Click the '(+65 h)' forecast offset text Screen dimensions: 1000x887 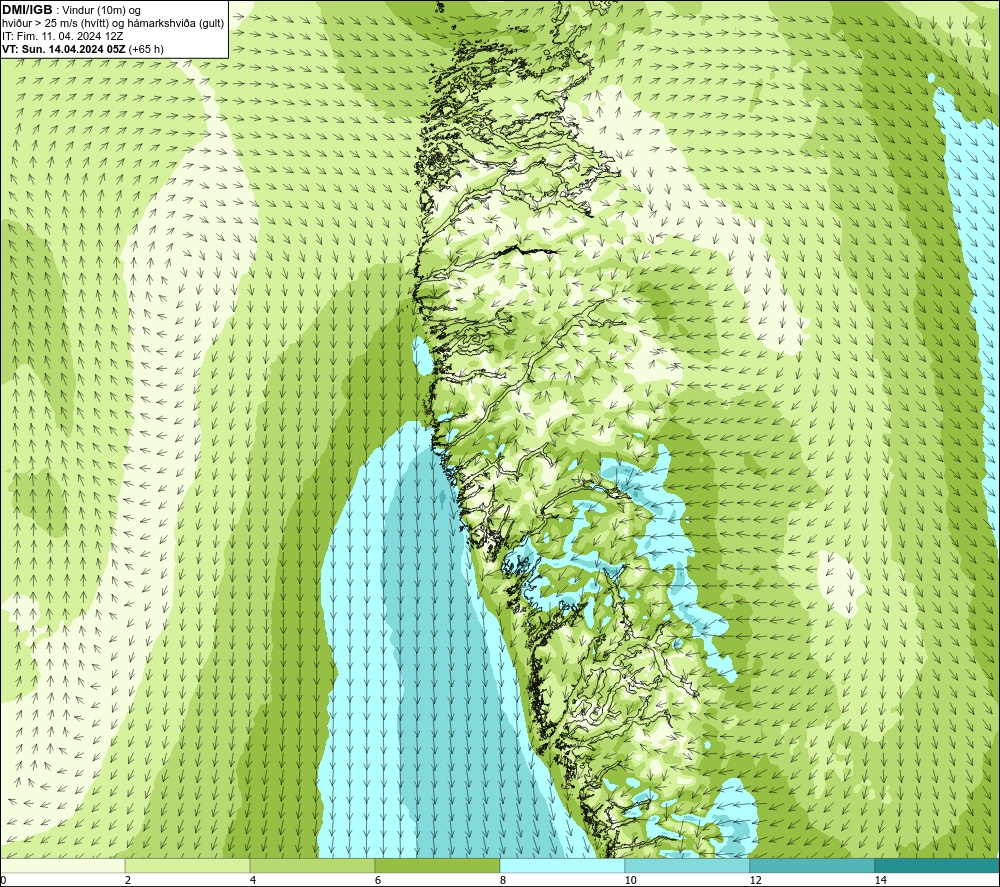[x=146, y=49]
